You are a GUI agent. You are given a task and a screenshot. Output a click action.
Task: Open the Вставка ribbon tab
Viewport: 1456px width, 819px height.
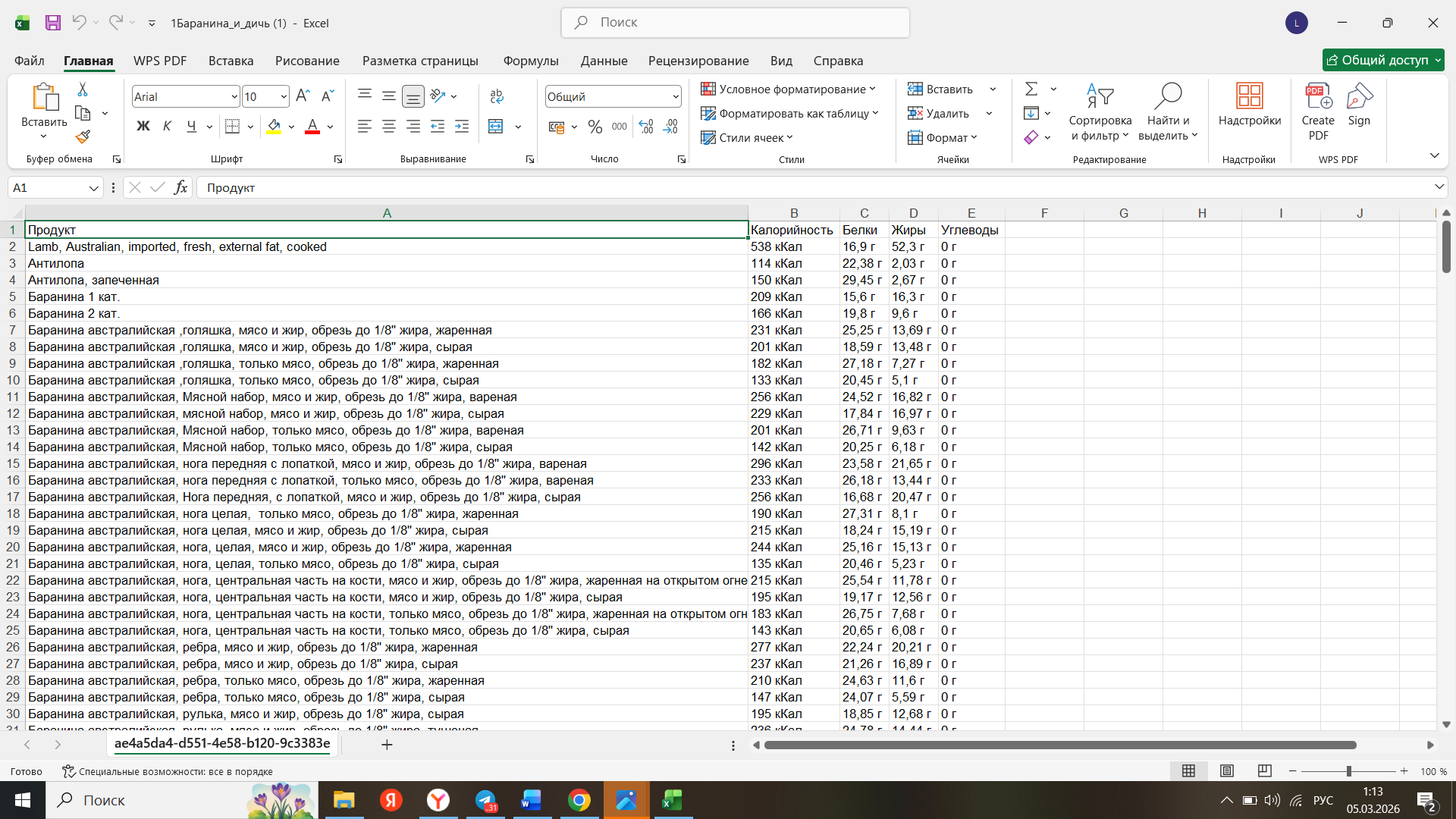click(231, 61)
